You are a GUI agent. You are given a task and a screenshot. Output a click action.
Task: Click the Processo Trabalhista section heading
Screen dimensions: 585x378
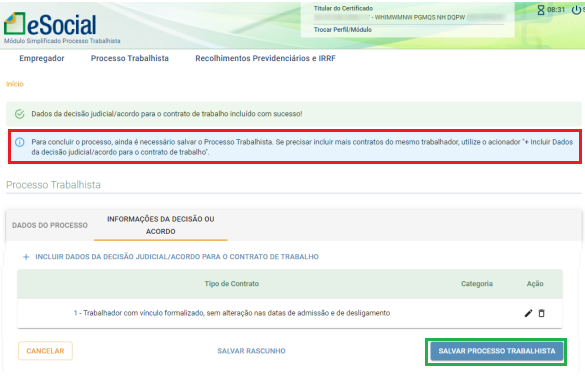click(53, 185)
